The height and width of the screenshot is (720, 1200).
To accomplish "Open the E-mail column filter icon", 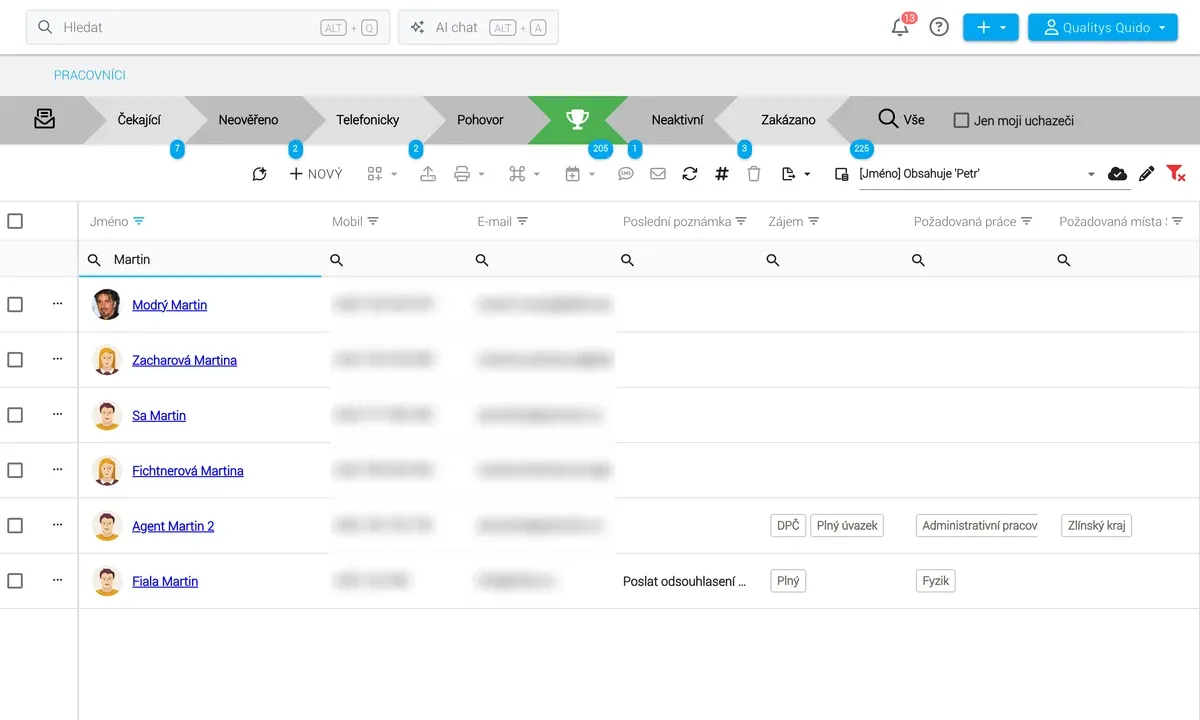I will [x=522, y=221].
